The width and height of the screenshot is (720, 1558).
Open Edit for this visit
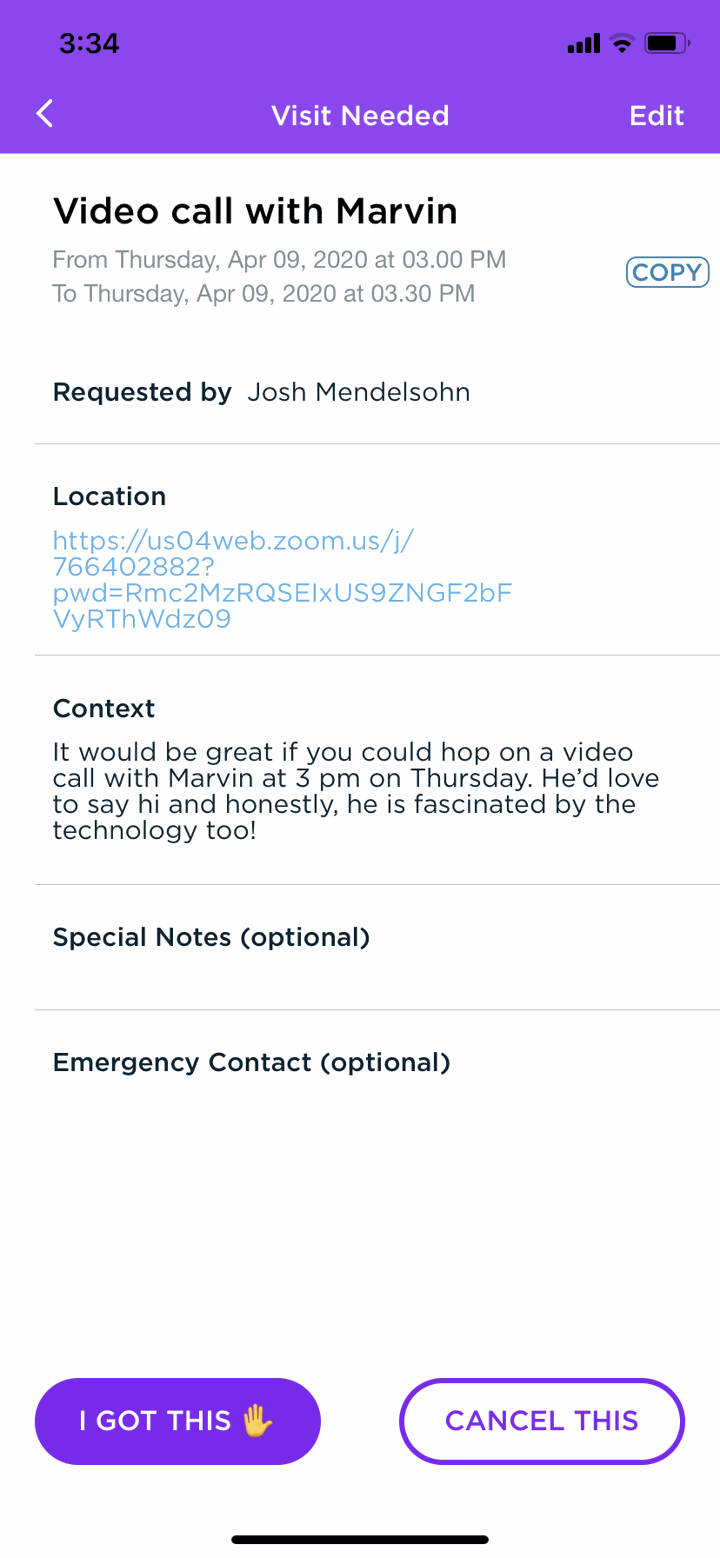tap(656, 116)
